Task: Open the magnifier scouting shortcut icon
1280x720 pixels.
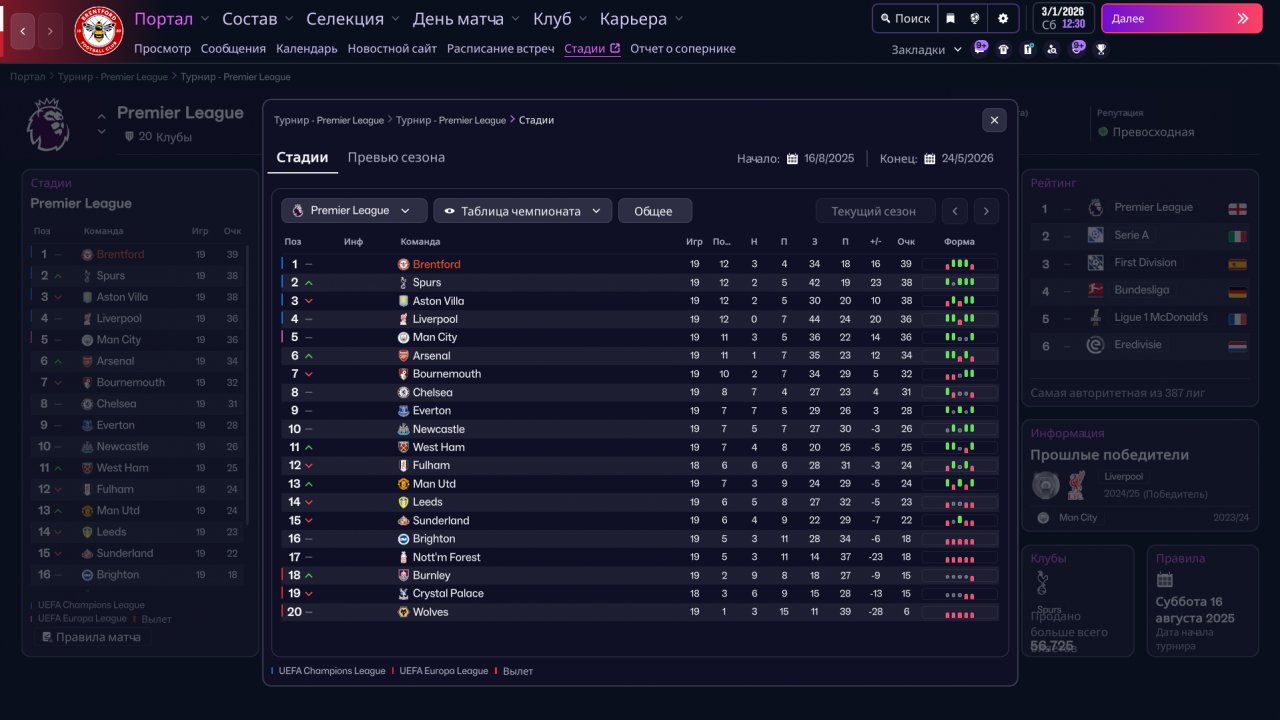Action: [1052, 49]
